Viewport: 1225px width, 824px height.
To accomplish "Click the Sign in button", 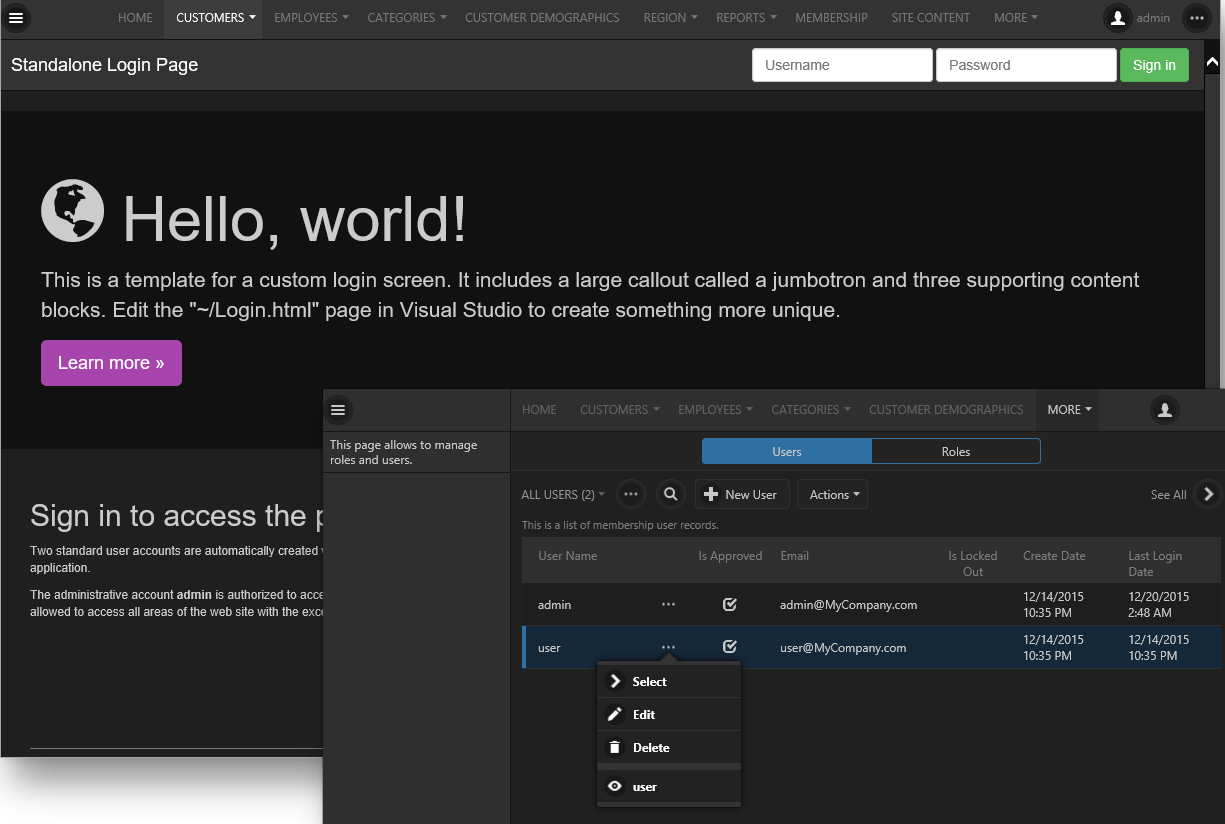I will pos(1154,64).
